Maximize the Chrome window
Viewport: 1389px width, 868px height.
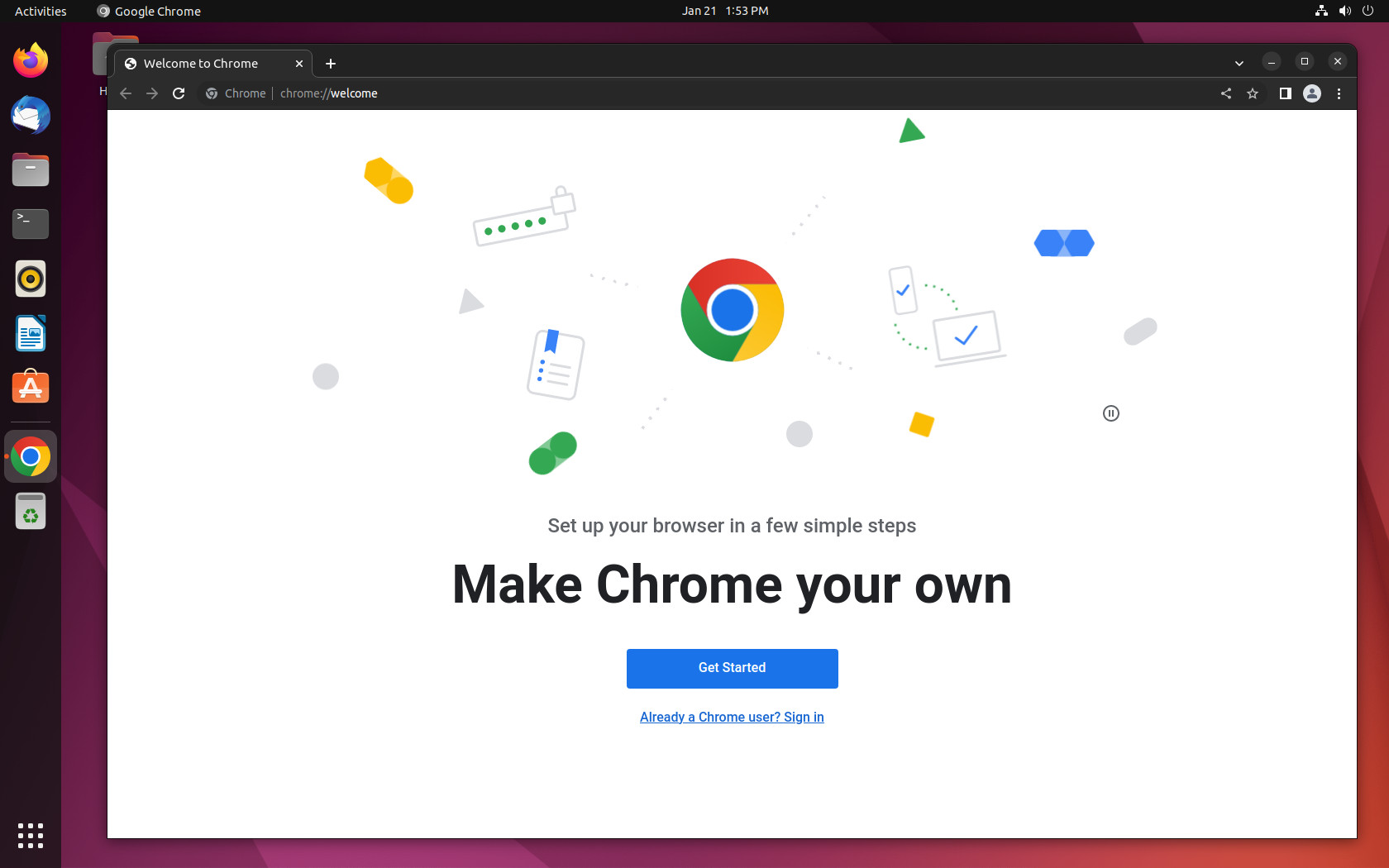click(1305, 61)
